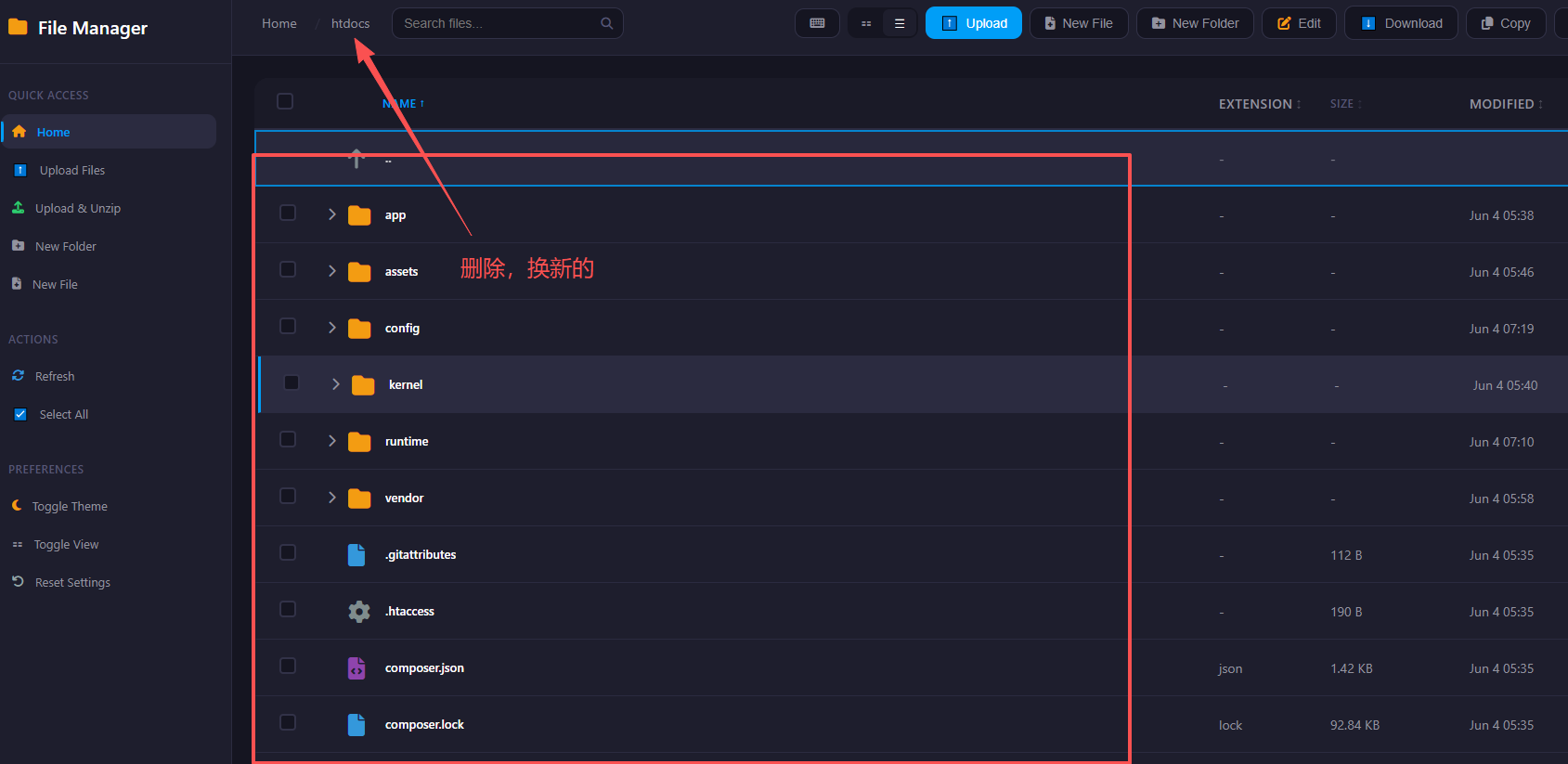Click the htdocs breadcrumb link
1568x764 pixels.
pyautogui.click(x=350, y=23)
